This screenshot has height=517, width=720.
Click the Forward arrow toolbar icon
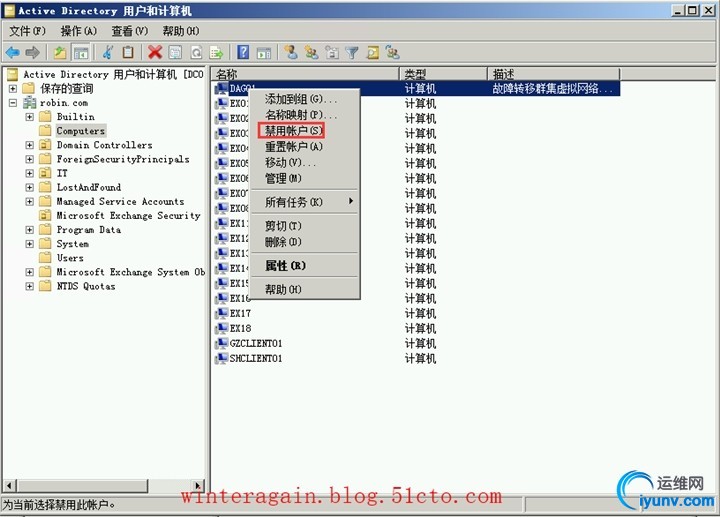[x=32, y=53]
